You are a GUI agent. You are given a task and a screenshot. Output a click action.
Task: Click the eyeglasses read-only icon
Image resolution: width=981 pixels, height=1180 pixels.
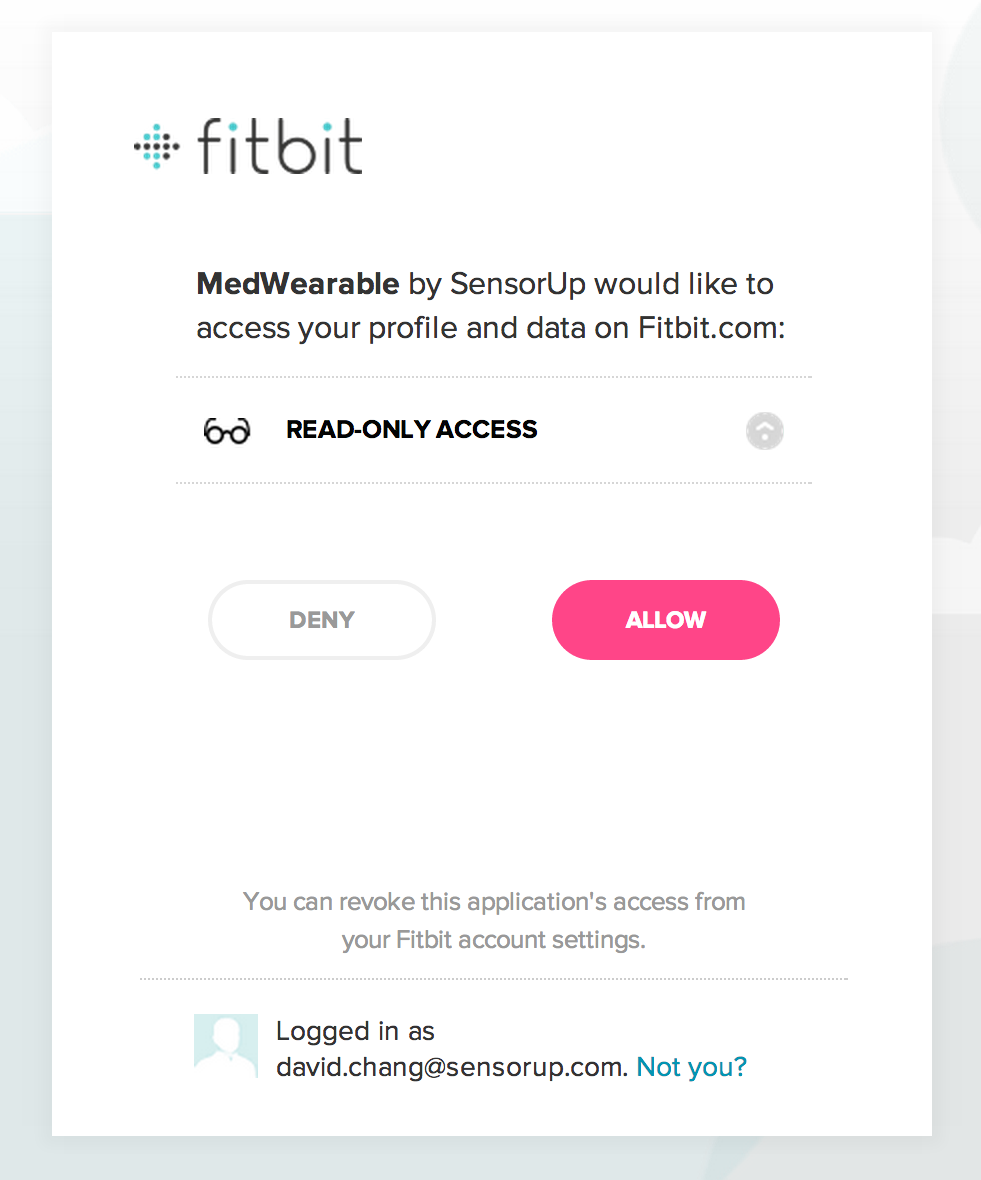point(226,430)
